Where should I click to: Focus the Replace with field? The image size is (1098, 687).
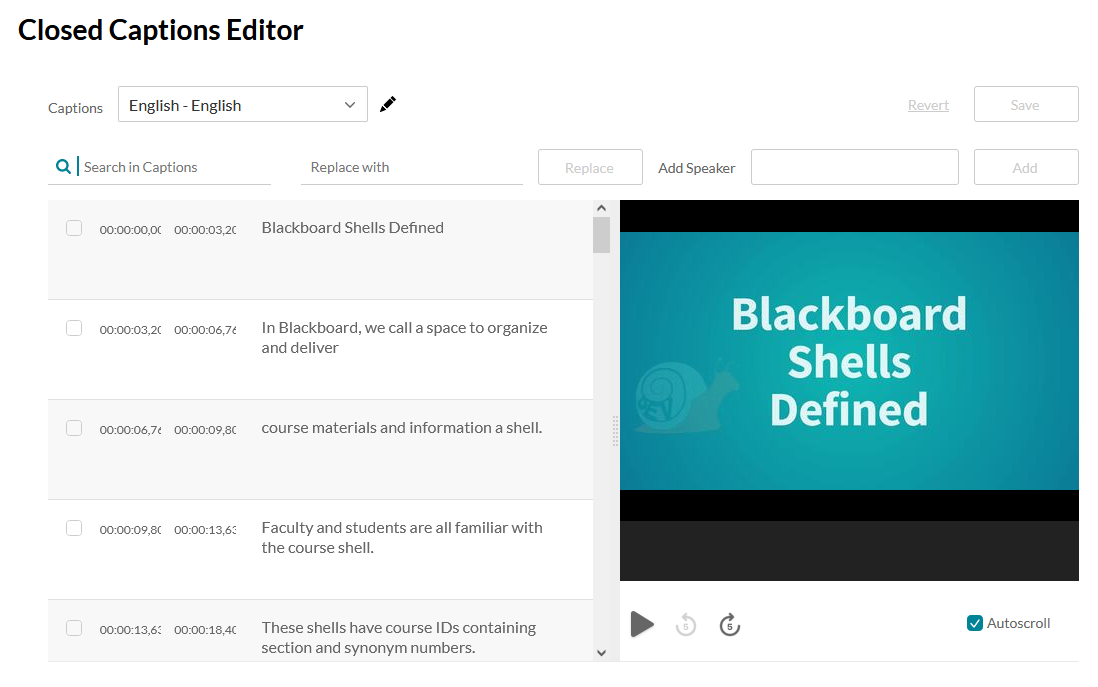(412, 167)
